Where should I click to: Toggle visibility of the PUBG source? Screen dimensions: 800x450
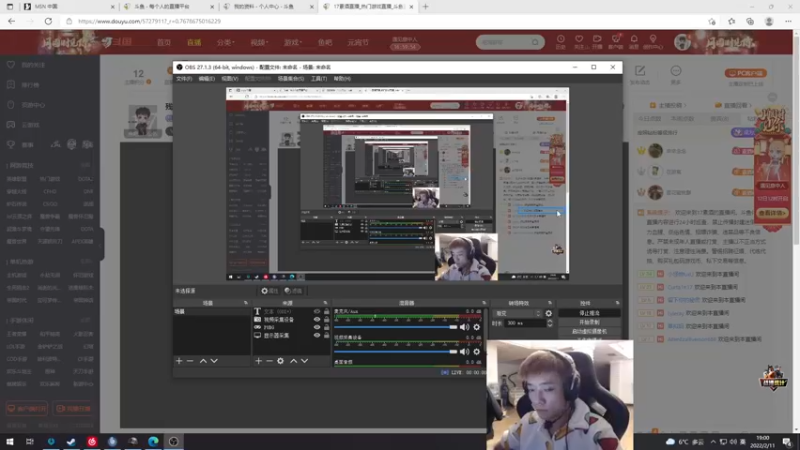point(317,328)
